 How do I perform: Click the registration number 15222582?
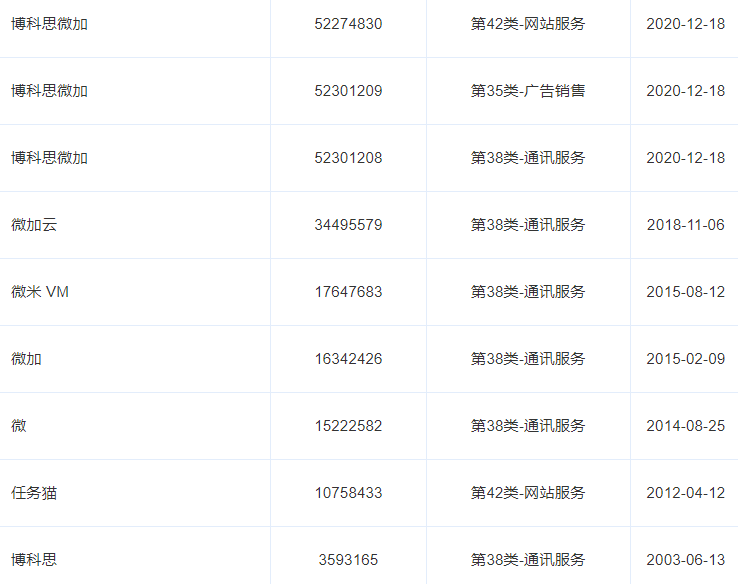348,426
